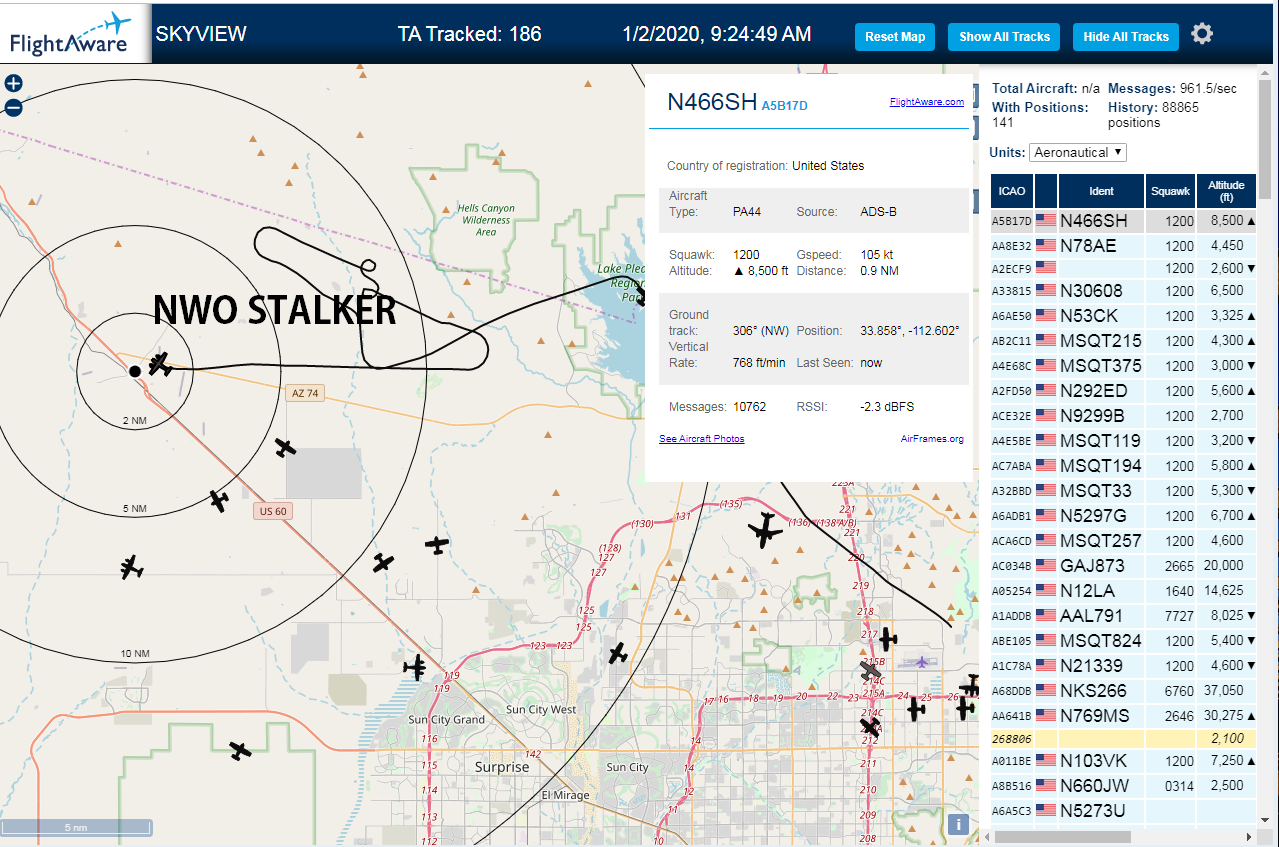The width and height of the screenshot is (1279, 847).
Task: Select AAL791 aircraft row
Action: [1123, 616]
